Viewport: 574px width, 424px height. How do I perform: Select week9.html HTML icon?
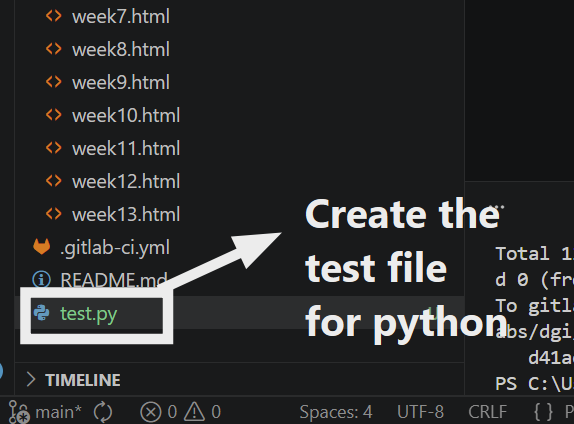tap(53, 82)
